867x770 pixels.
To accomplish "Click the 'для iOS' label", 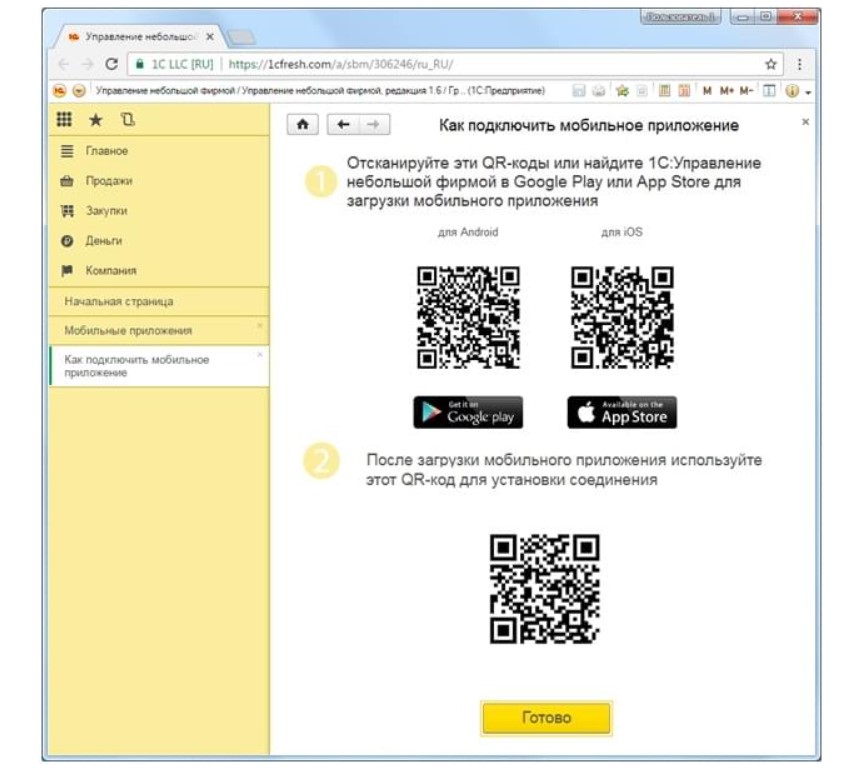I will [x=622, y=232].
